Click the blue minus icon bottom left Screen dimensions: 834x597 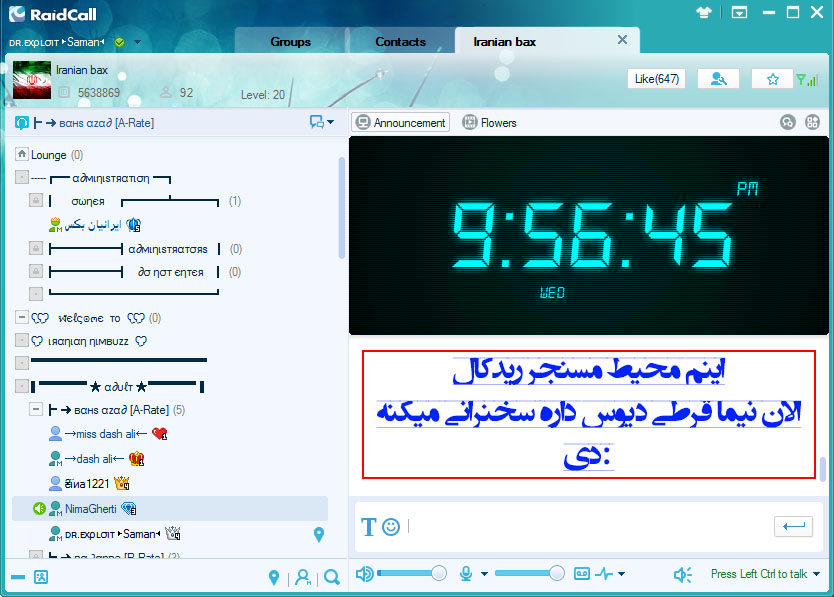pyautogui.click(x=18, y=577)
